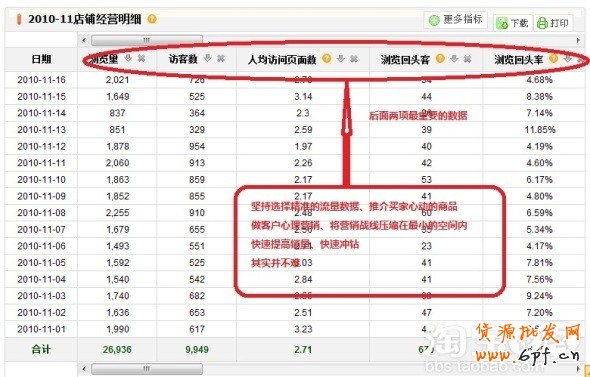The image size is (590, 377).
Task: Click the top scrollbar right arrow
Action: [x=578, y=40]
